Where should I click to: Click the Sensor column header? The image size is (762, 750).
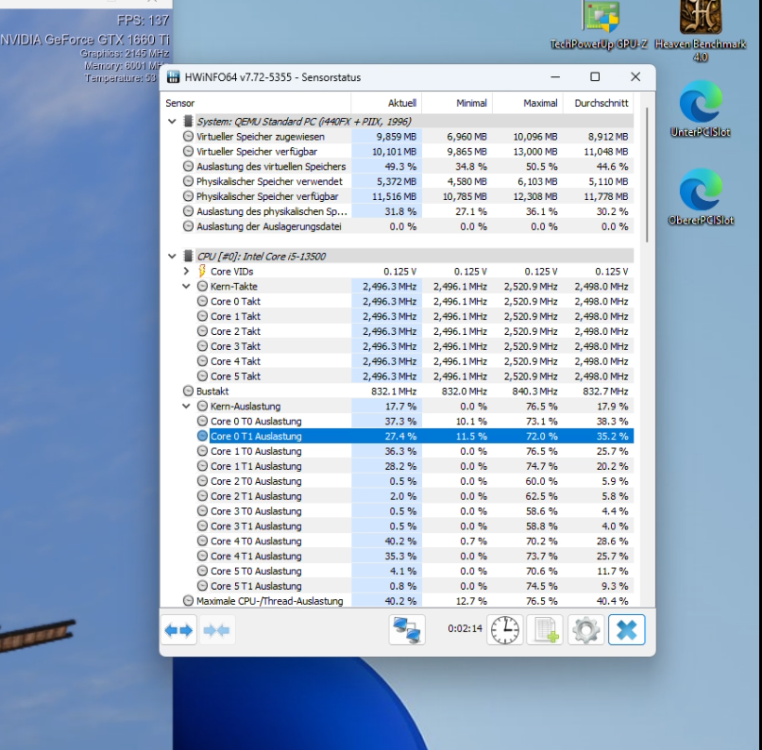[257, 103]
